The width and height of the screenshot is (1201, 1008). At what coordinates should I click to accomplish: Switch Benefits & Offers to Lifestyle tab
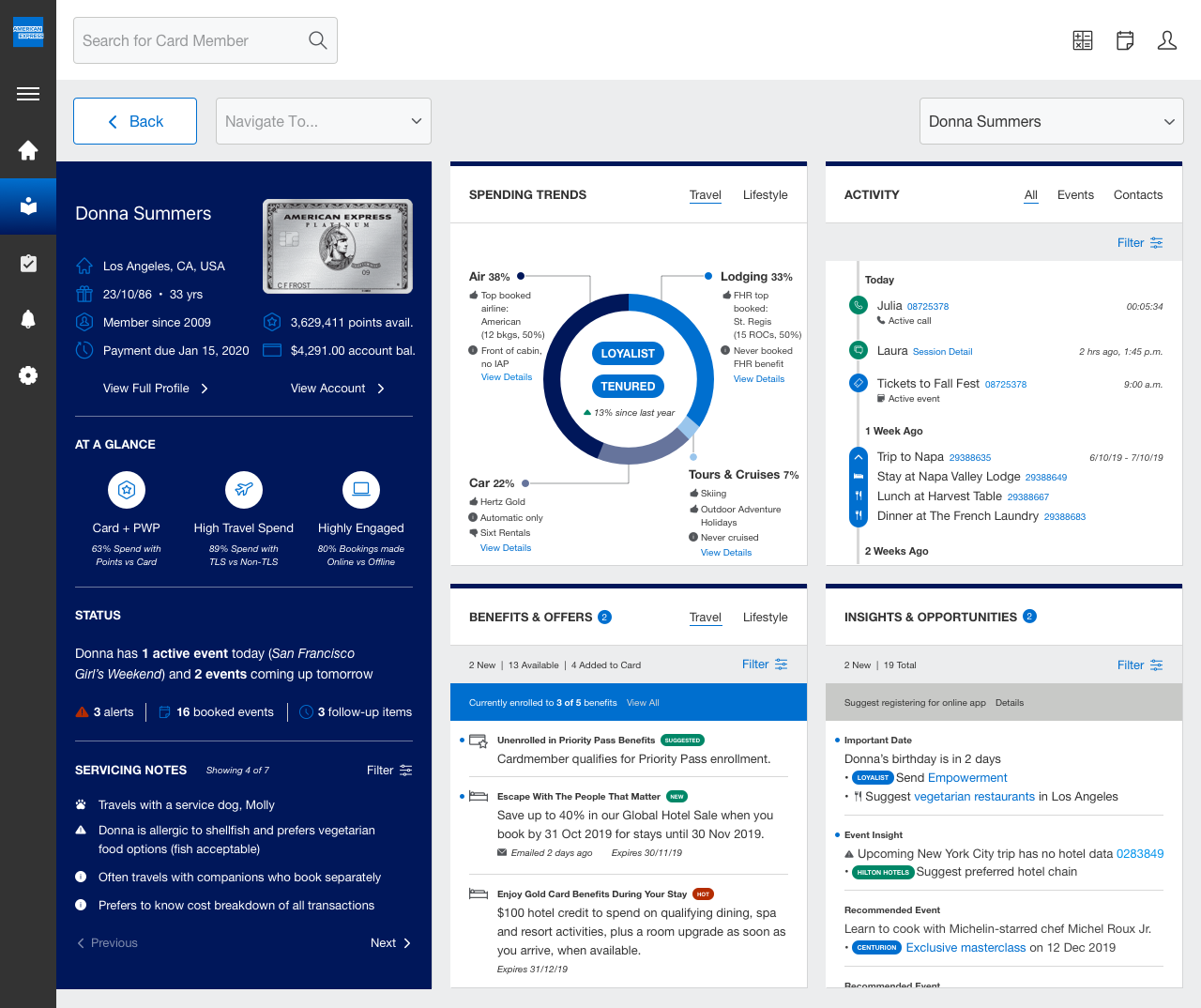tap(766, 618)
